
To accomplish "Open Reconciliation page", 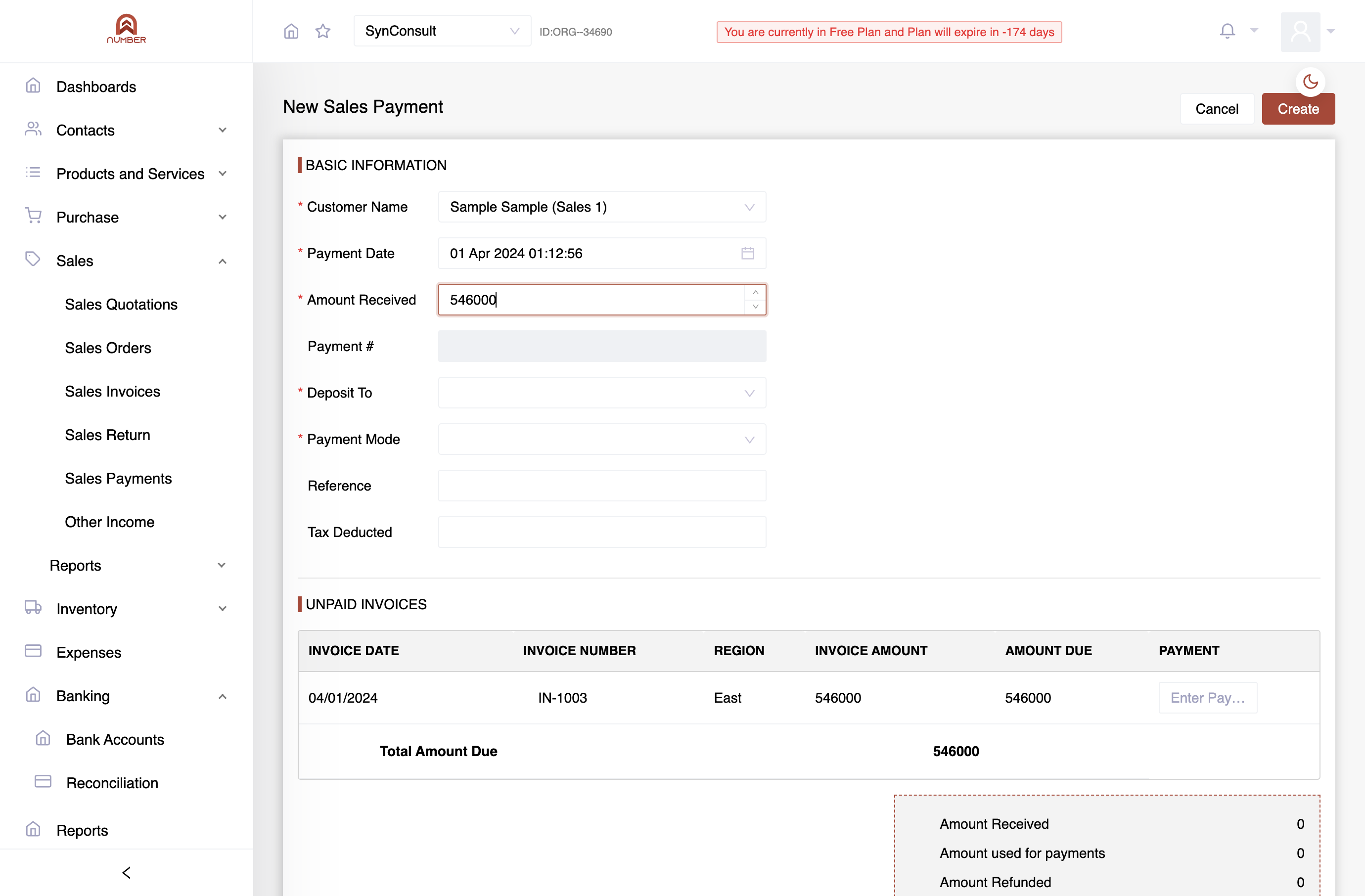I will pos(112,783).
